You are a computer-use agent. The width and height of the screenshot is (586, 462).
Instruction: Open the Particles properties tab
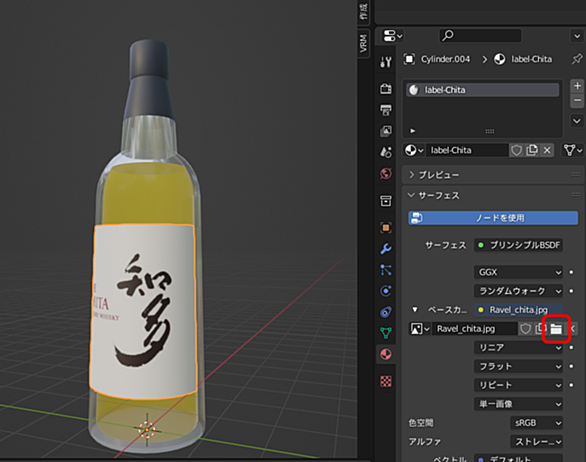click(386, 270)
